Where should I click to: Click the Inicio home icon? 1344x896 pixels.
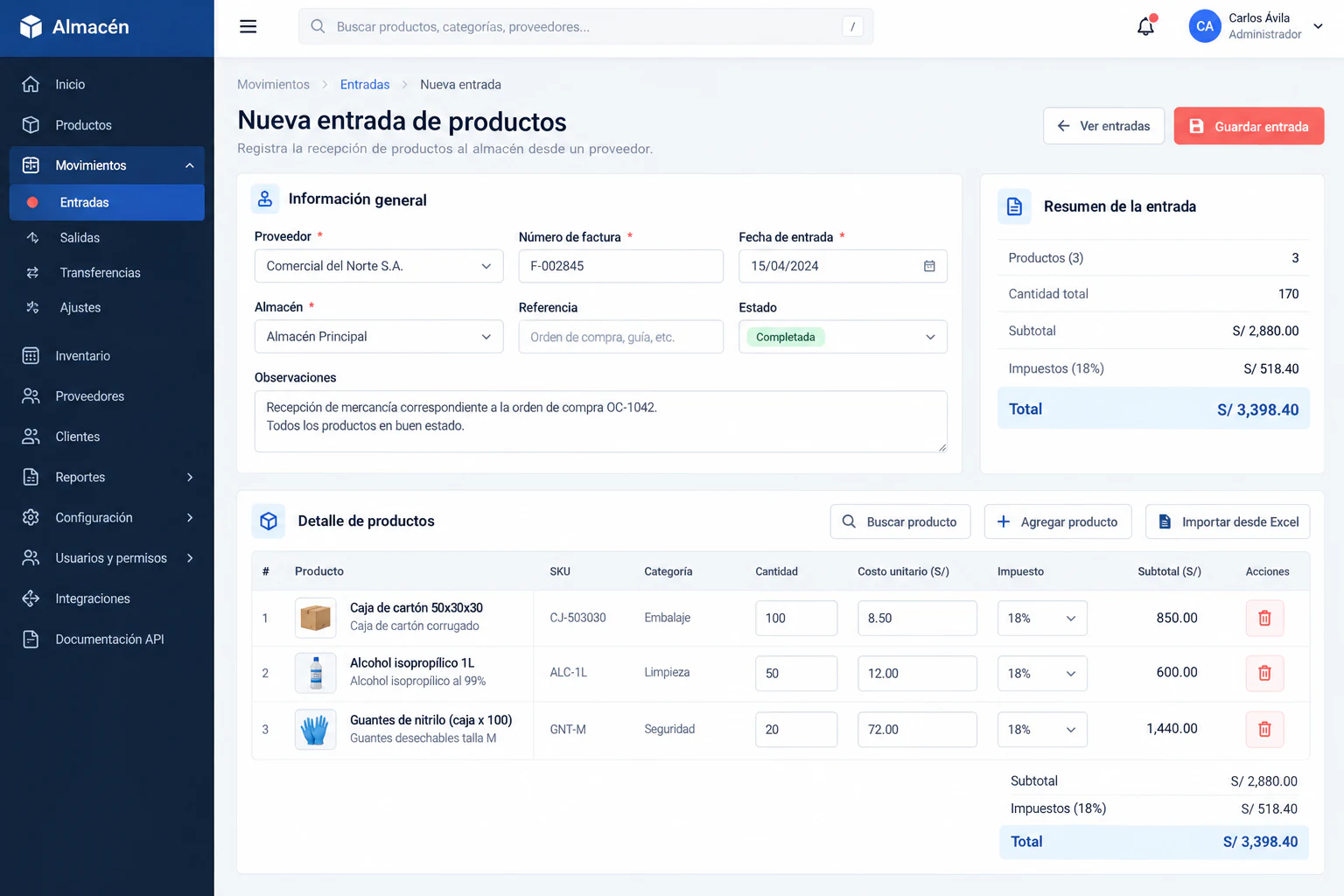[31, 84]
